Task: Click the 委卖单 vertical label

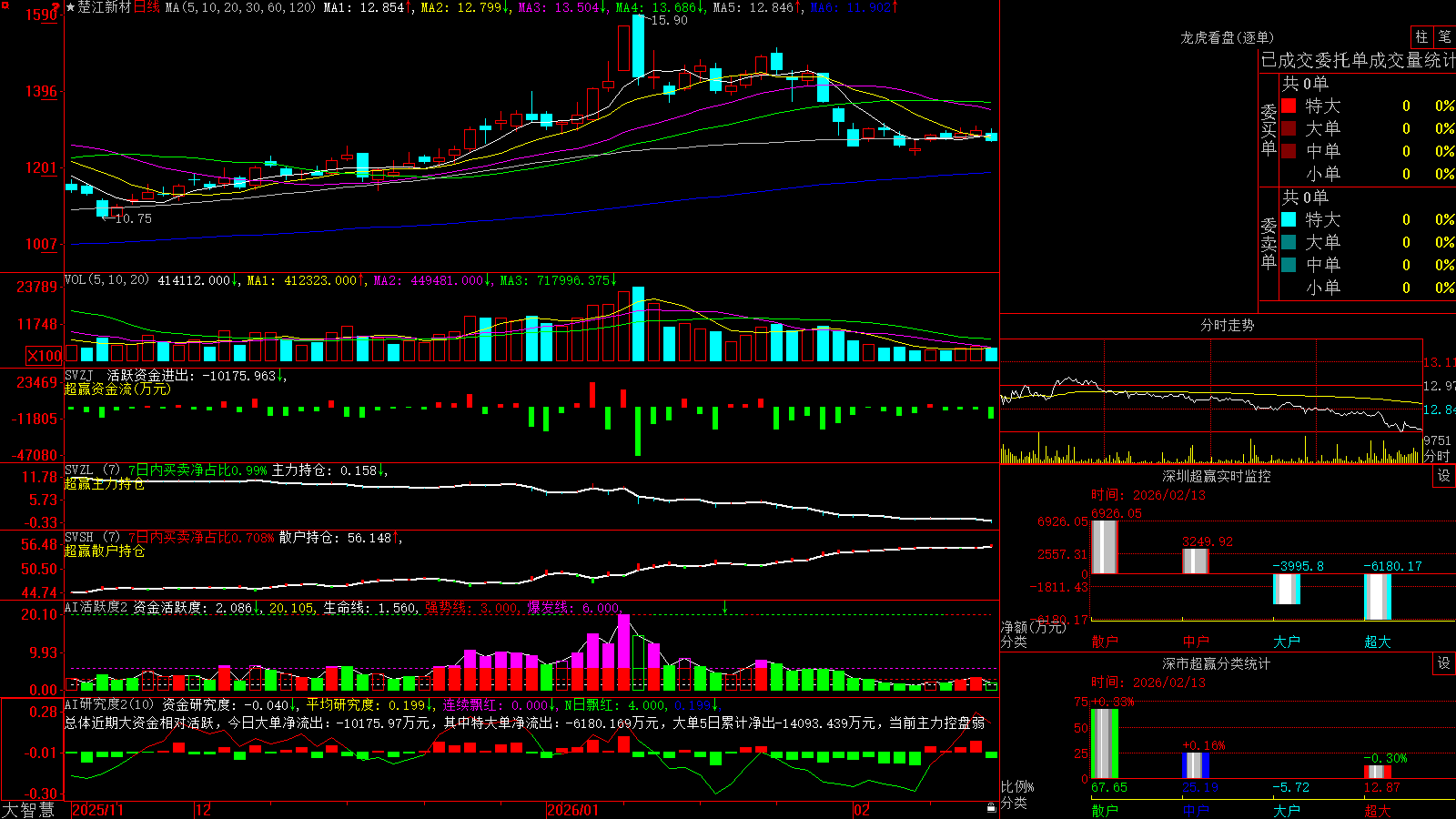Action: coord(1269,243)
